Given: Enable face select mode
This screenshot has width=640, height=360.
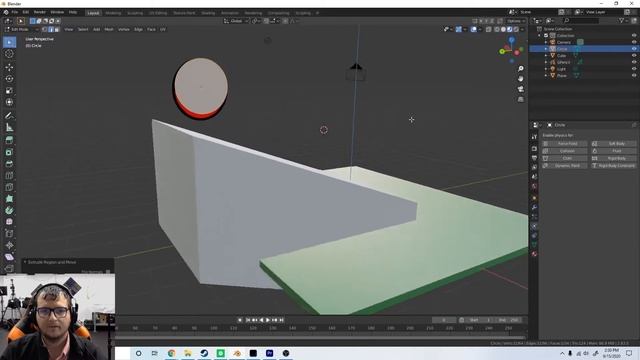Looking at the screenshot, I should coord(57,29).
